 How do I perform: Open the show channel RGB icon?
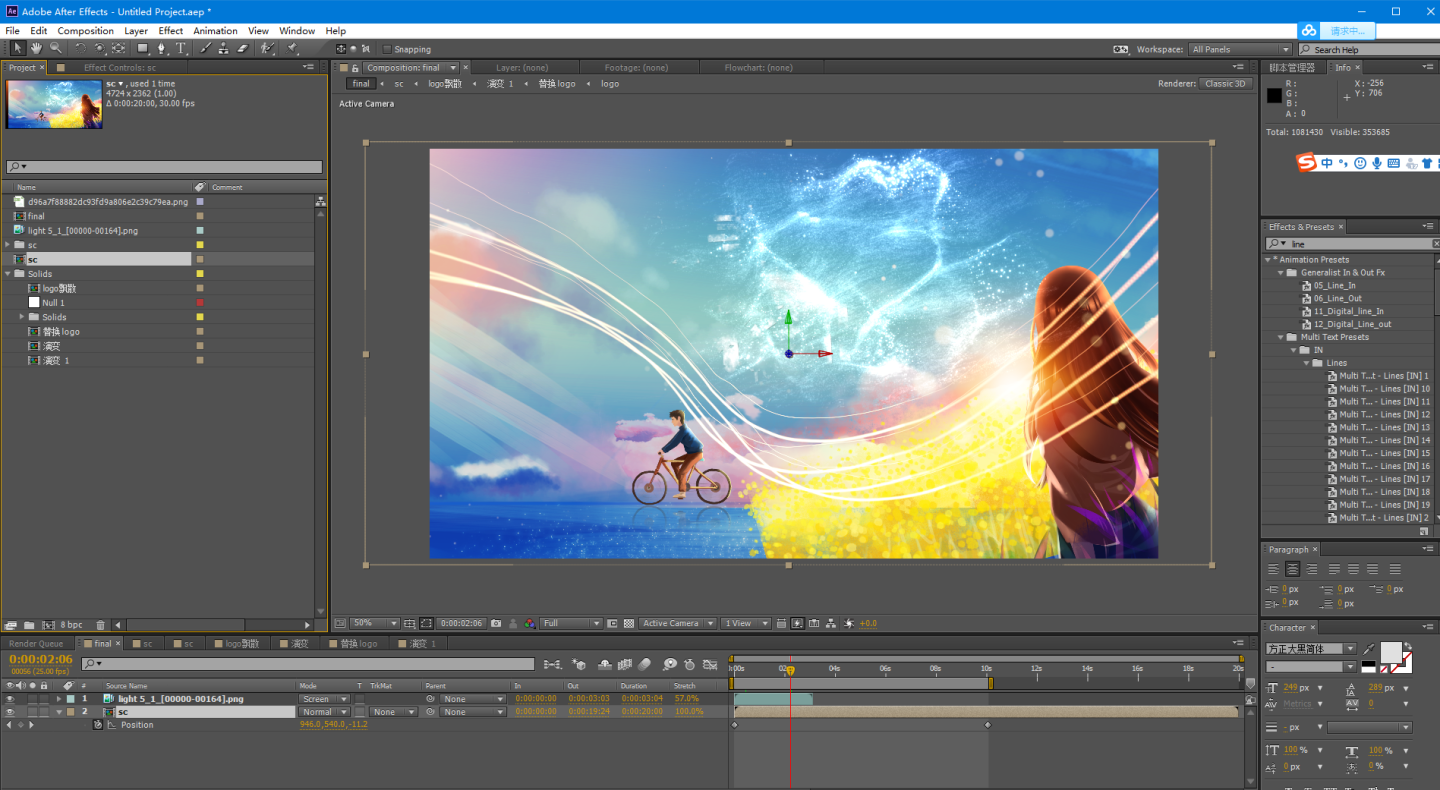click(x=529, y=623)
